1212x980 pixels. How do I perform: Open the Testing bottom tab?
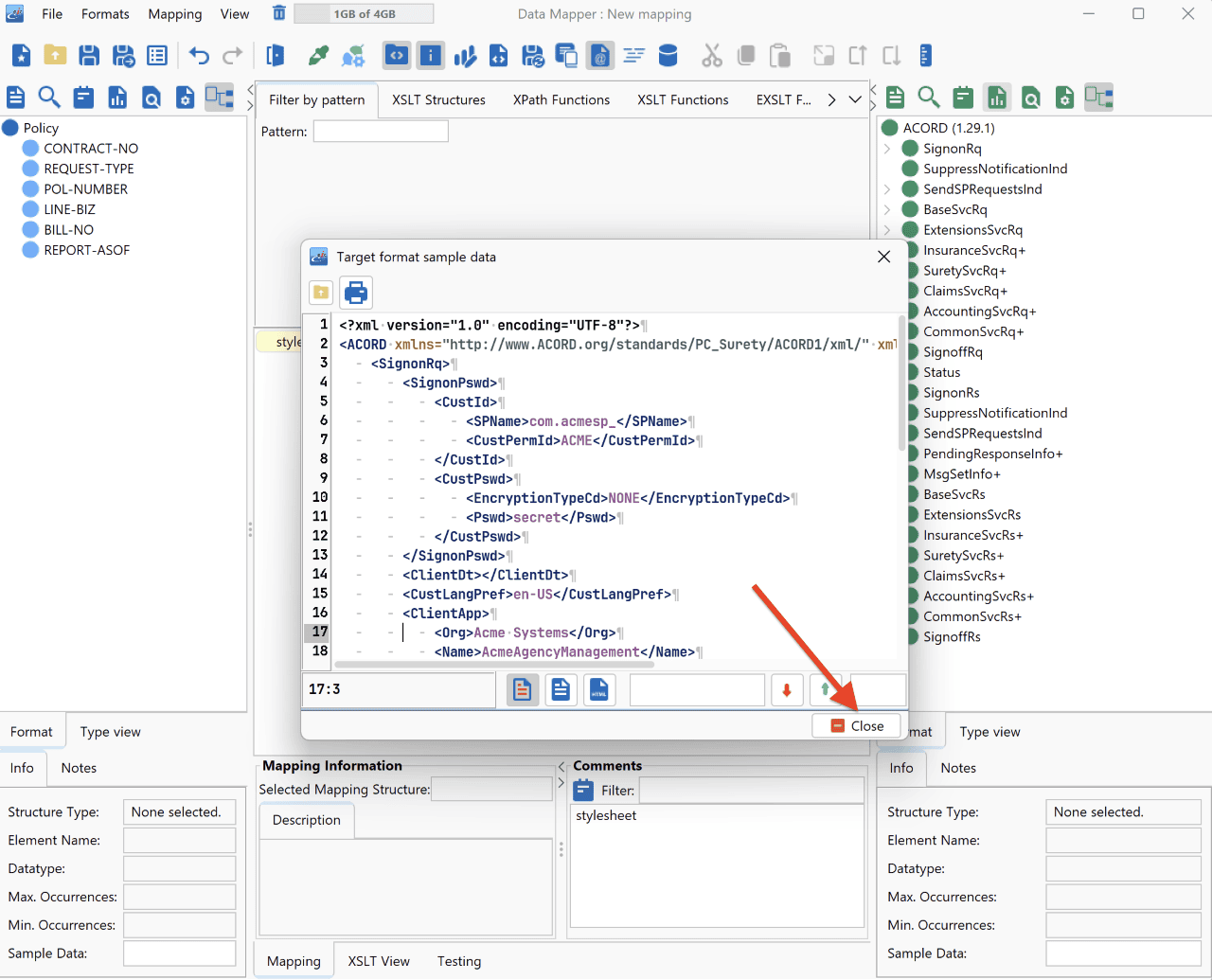click(x=459, y=961)
